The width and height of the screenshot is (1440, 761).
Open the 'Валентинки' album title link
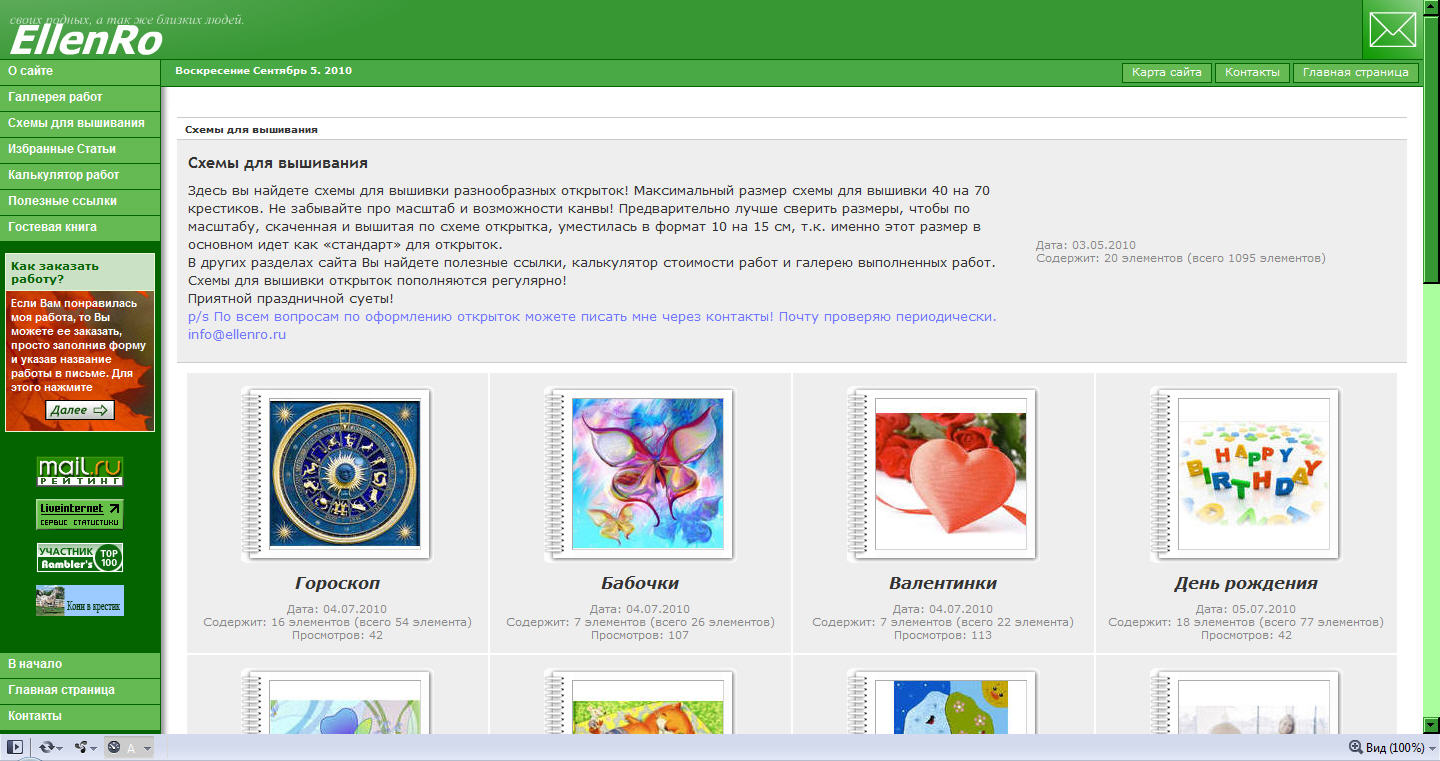click(x=943, y=583)
